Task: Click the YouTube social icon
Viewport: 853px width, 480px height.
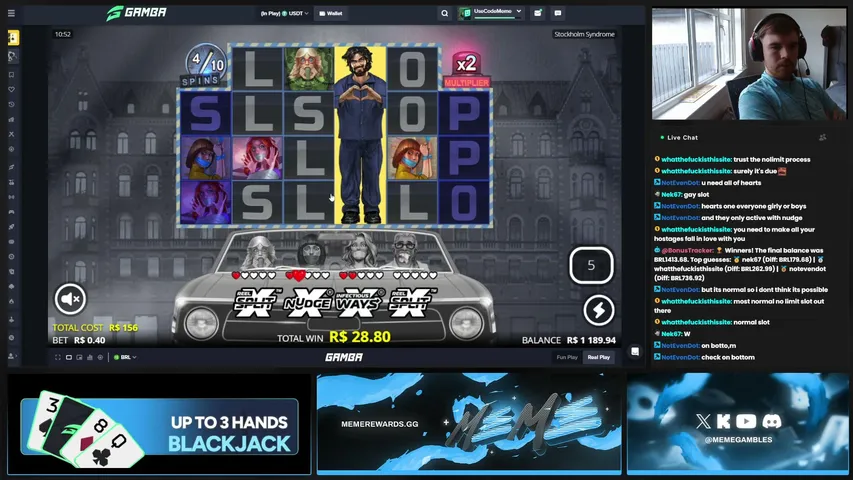Action: click(746, 421)
